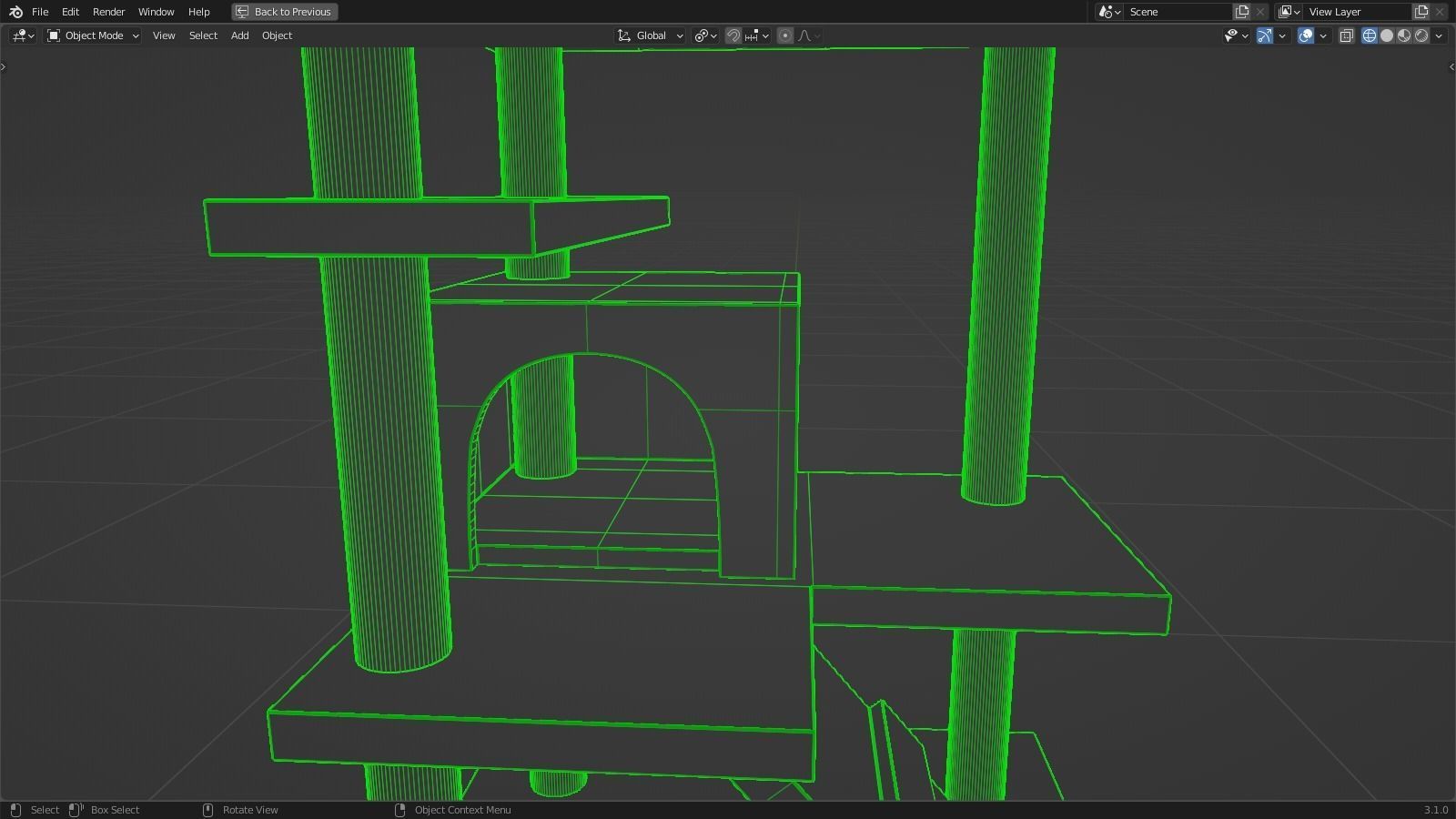Switch to material preview shading
Image resolution: width=1456 pixels, height=819 pixels.
point(1404,35)
